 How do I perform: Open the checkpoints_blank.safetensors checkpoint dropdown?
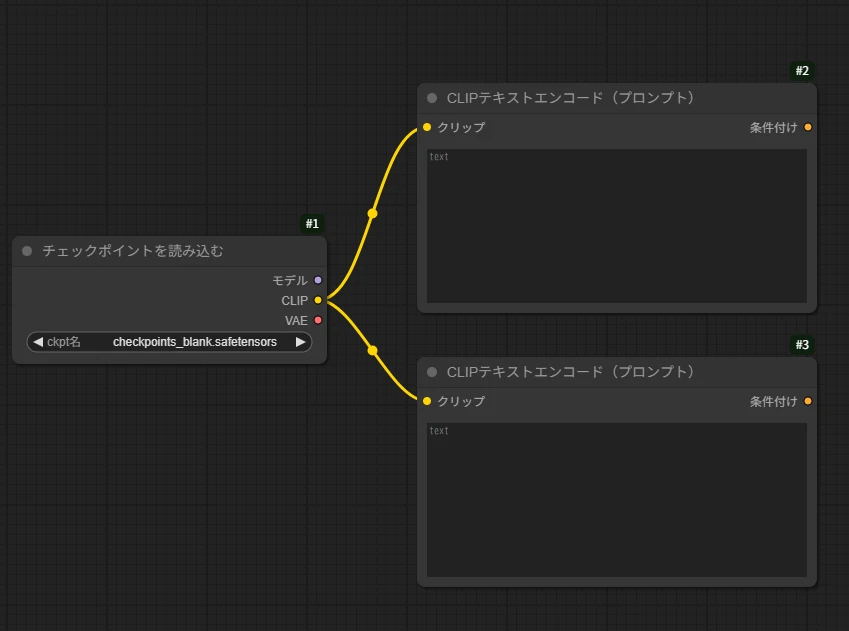[194, 342]
